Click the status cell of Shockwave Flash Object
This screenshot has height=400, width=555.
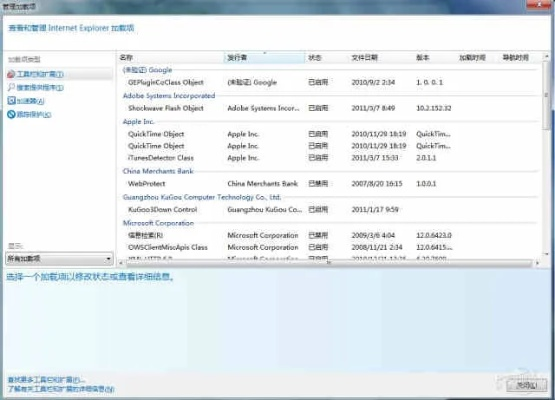point(318,108)
